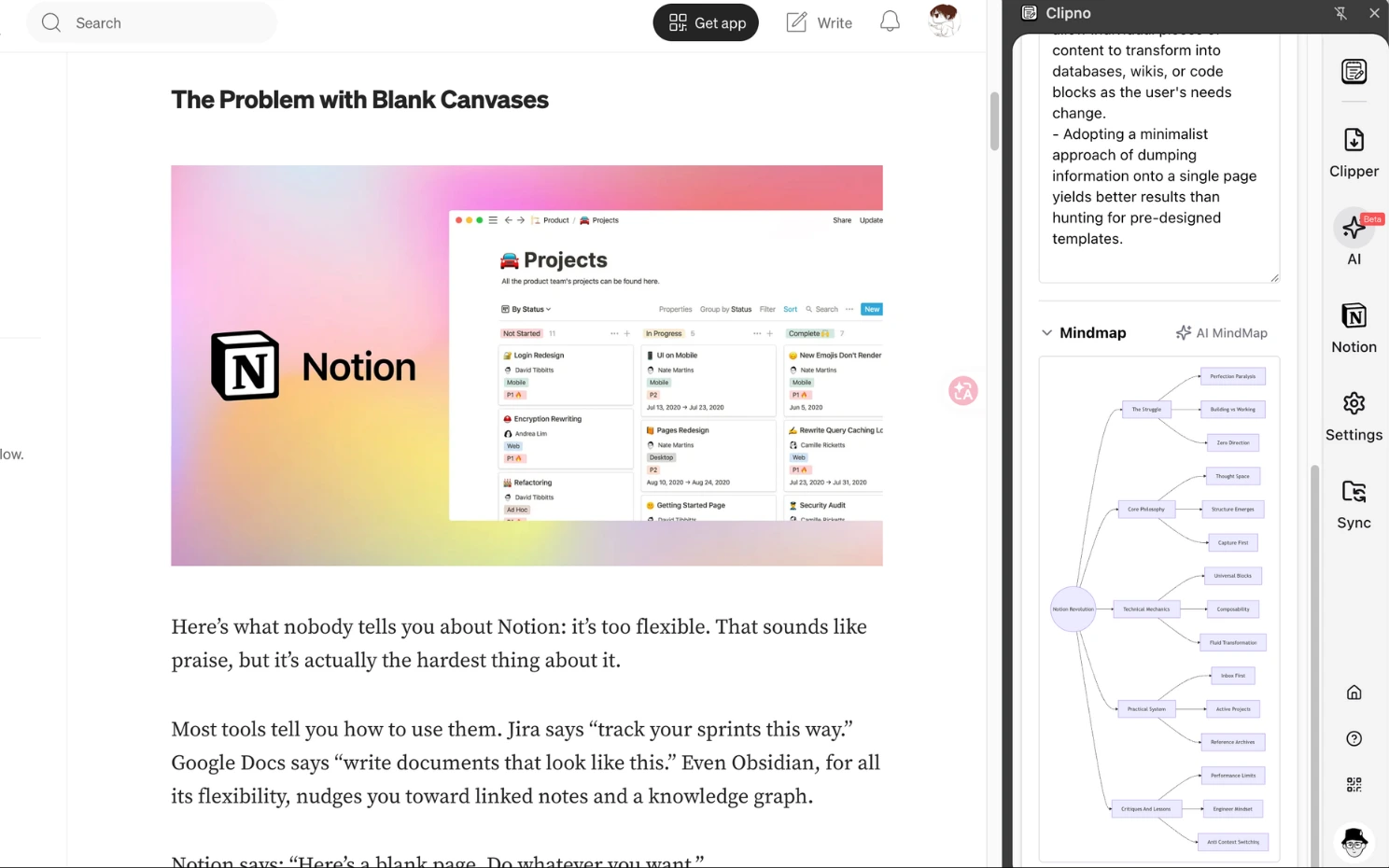The height and width of the screenshot is (868, 1389).
Task: Click the pink translate floating button
Action: (963, 390)
